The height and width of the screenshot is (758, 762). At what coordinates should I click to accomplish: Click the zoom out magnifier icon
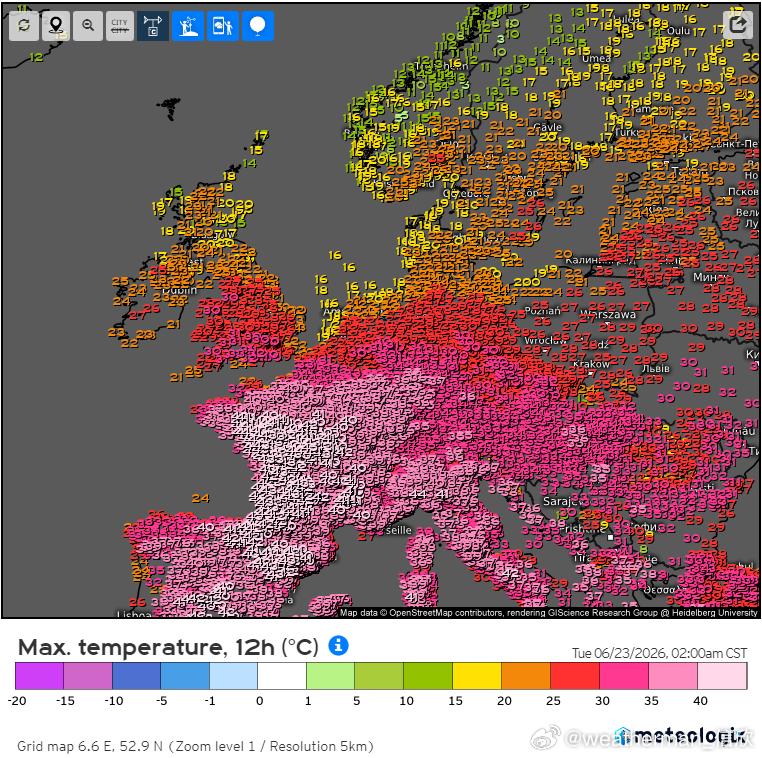point(88,26)
